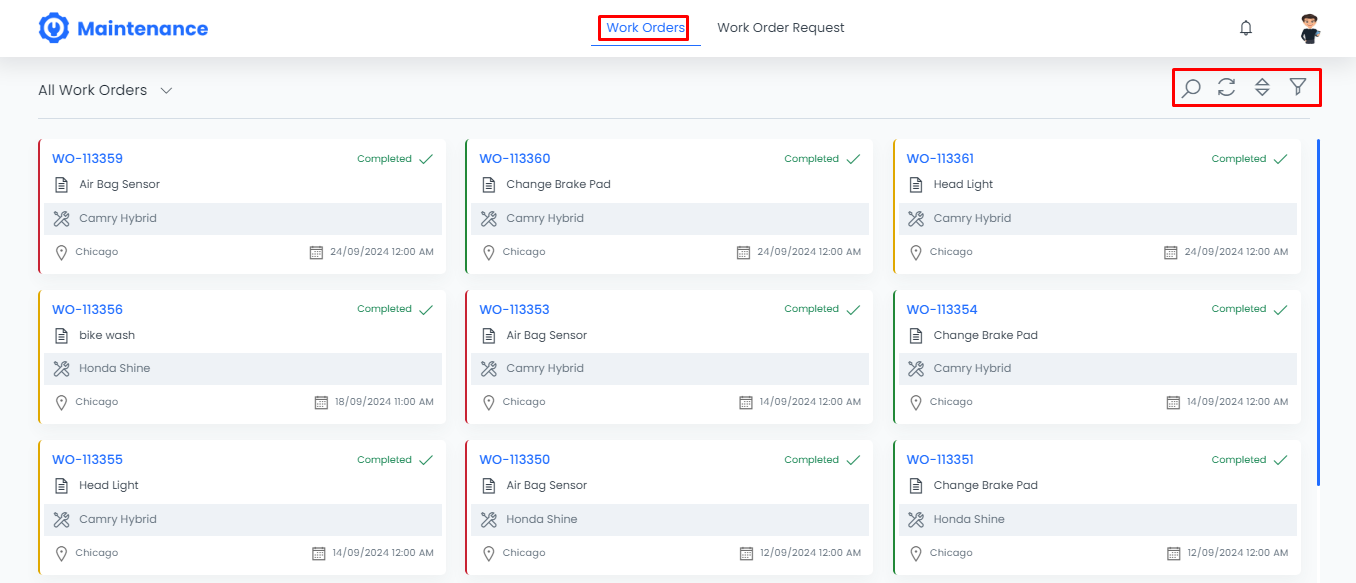Viewport: 1356px width, 583px height.
Task: Click Head Light in WO-113355 card
Action: [x=109, y=485]
